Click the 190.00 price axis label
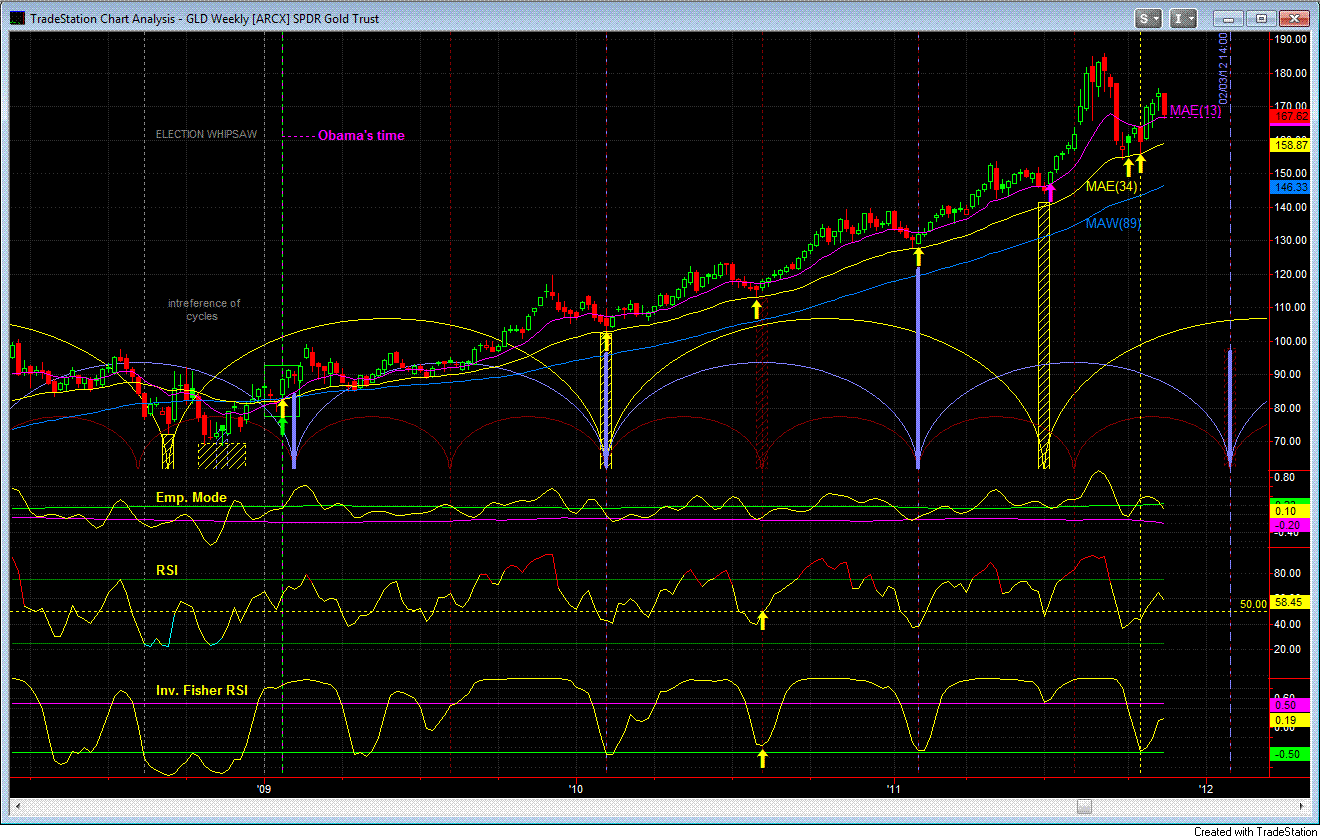Viewport: 1320px width, 838px height. coord(1291,40)
